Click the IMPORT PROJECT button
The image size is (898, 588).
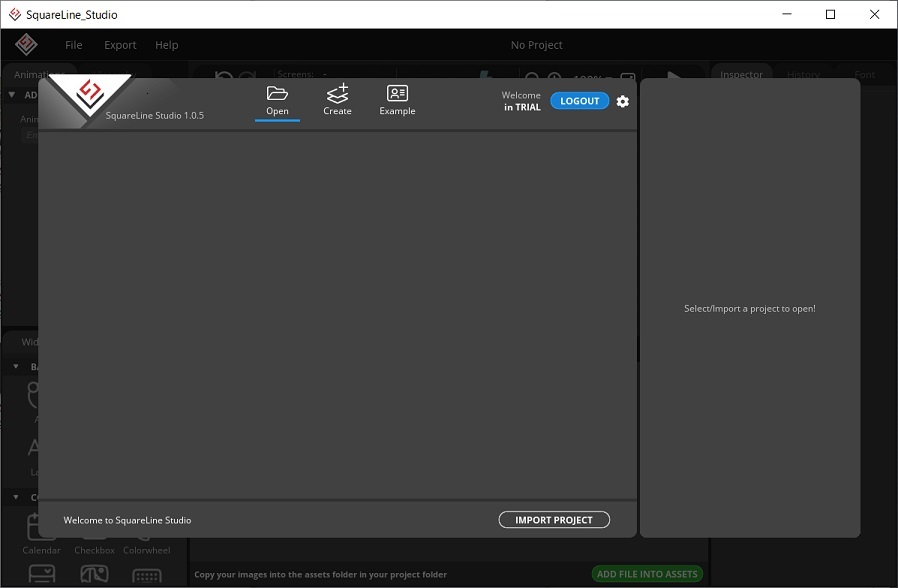point(554,520)
